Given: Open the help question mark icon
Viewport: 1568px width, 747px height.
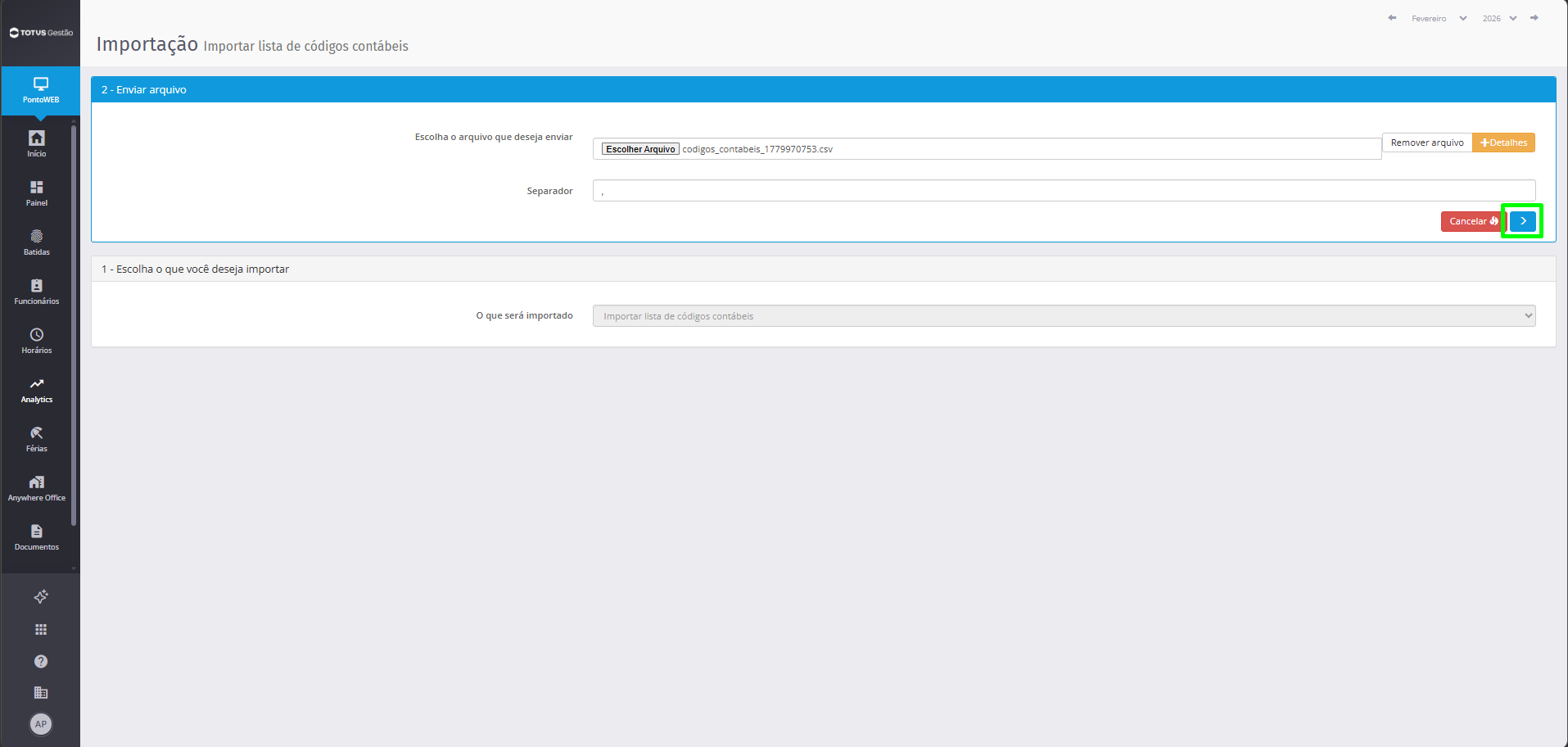Looking at the screenshot, I should [x=41, y=661].
